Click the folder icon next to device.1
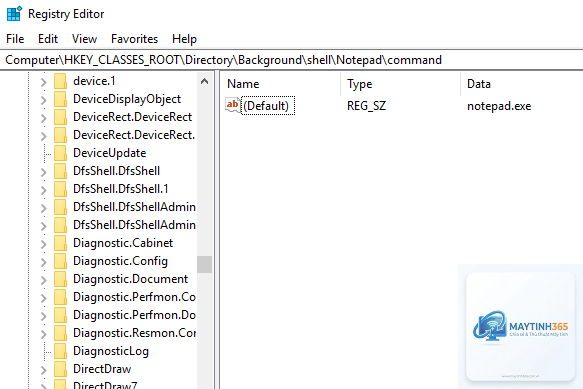 [60, 81]
